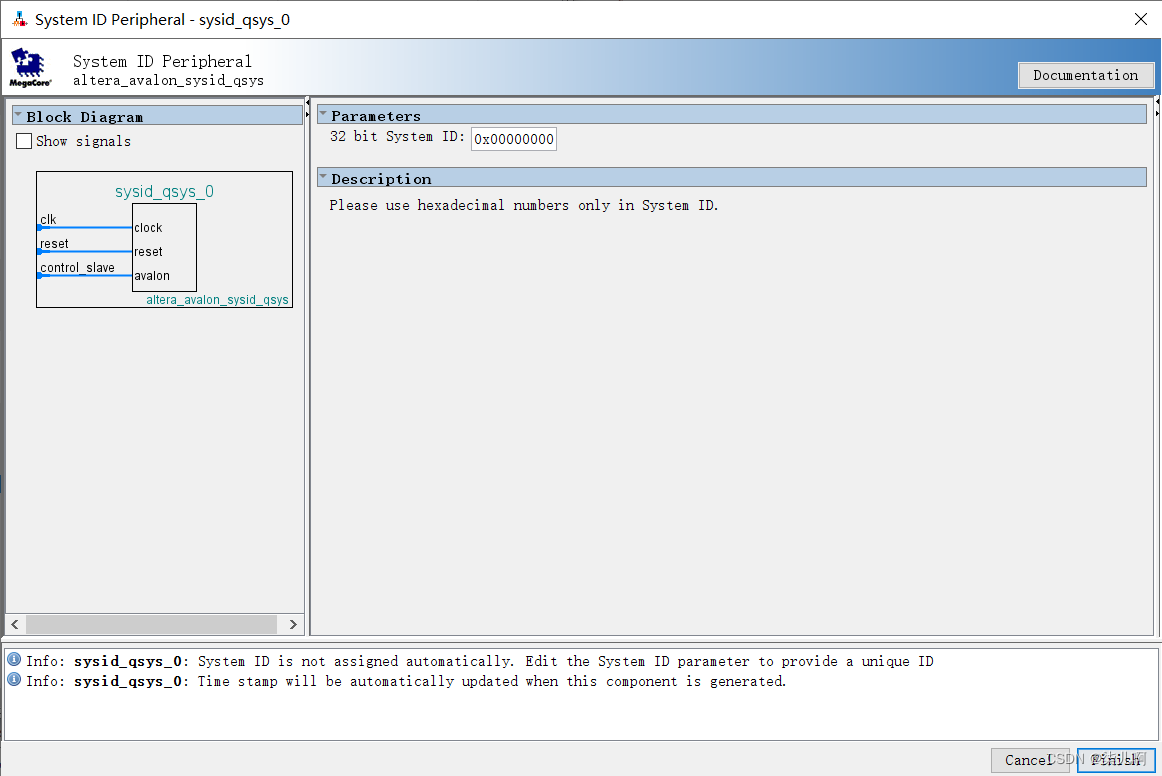The height and width of the screenshot is (776, 1162).
Task: Click the block diagram scroll left arrow
Action: tap(15, 624)
